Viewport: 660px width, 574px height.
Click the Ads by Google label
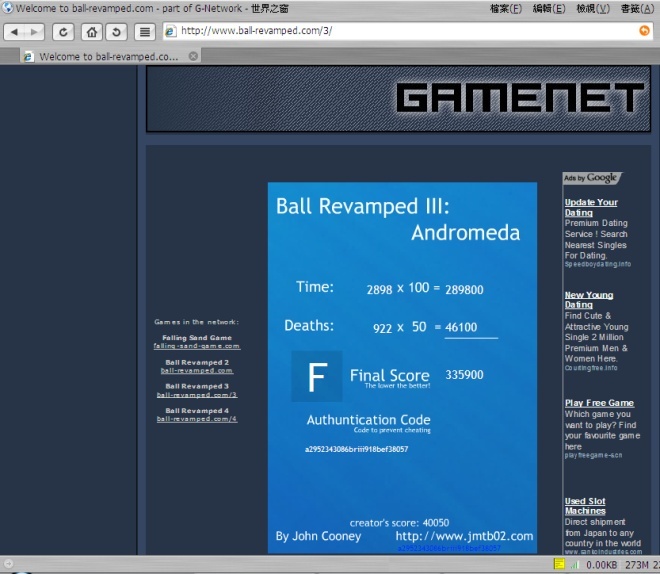tap(591, 178)
